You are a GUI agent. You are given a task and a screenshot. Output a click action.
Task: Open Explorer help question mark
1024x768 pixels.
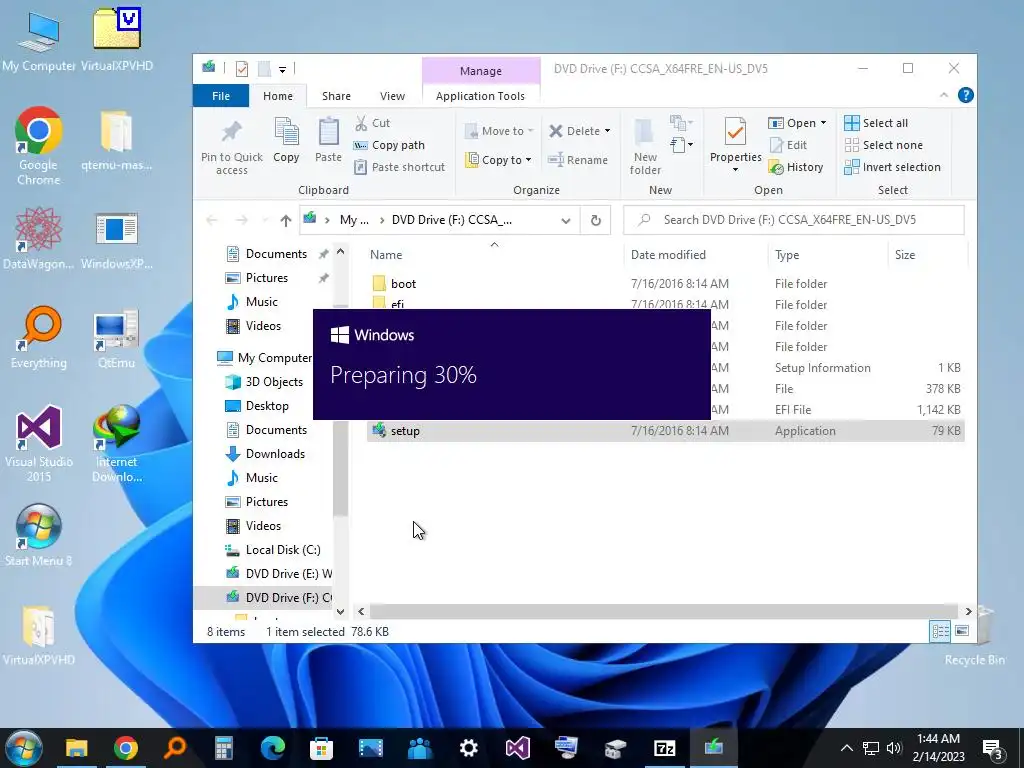965,95
